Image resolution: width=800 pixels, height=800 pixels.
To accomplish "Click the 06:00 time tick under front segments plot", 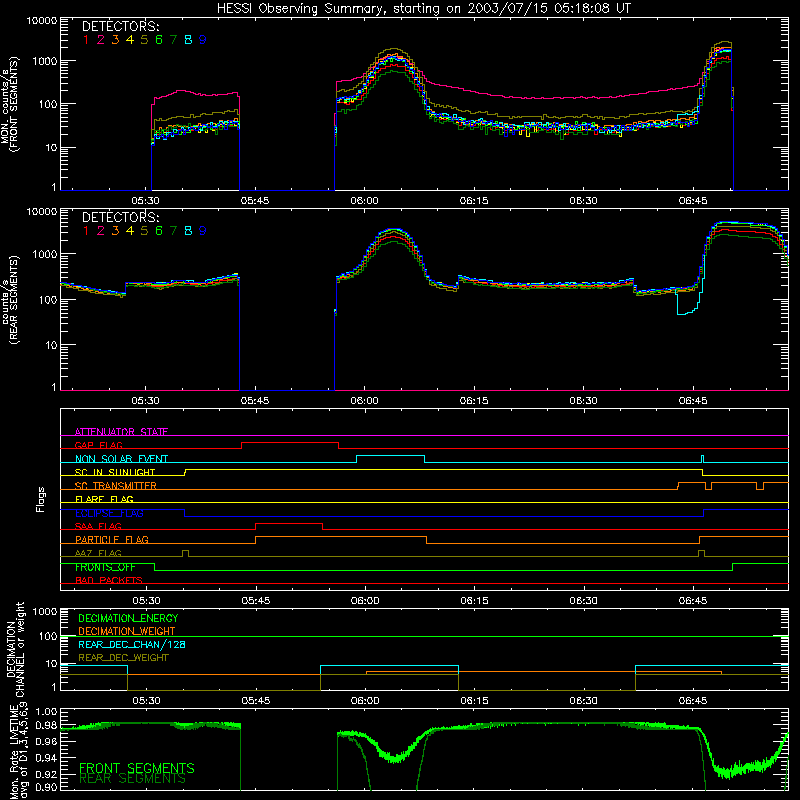I will [364, 201].
